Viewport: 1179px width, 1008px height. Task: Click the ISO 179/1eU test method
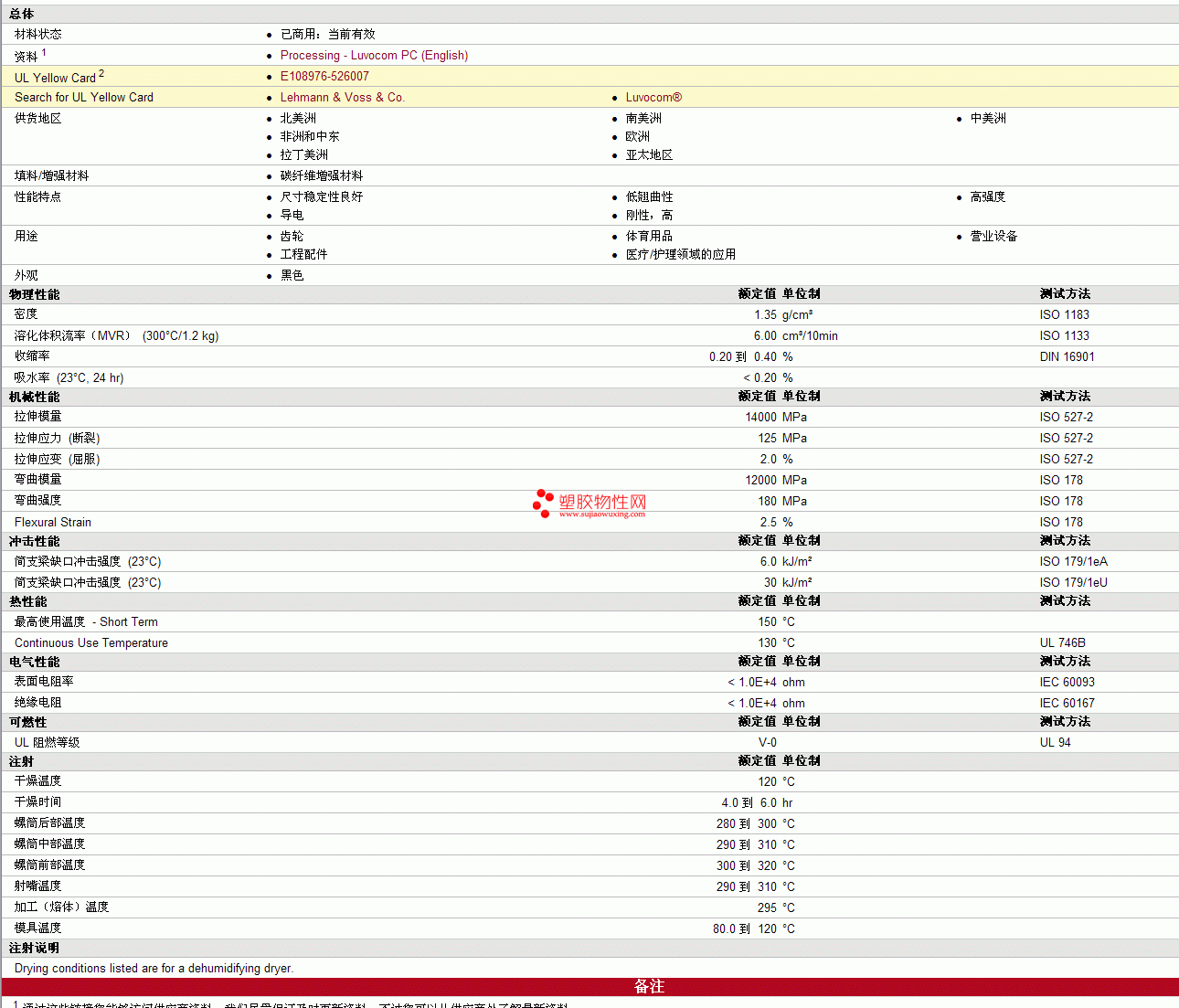(1073, 582)
